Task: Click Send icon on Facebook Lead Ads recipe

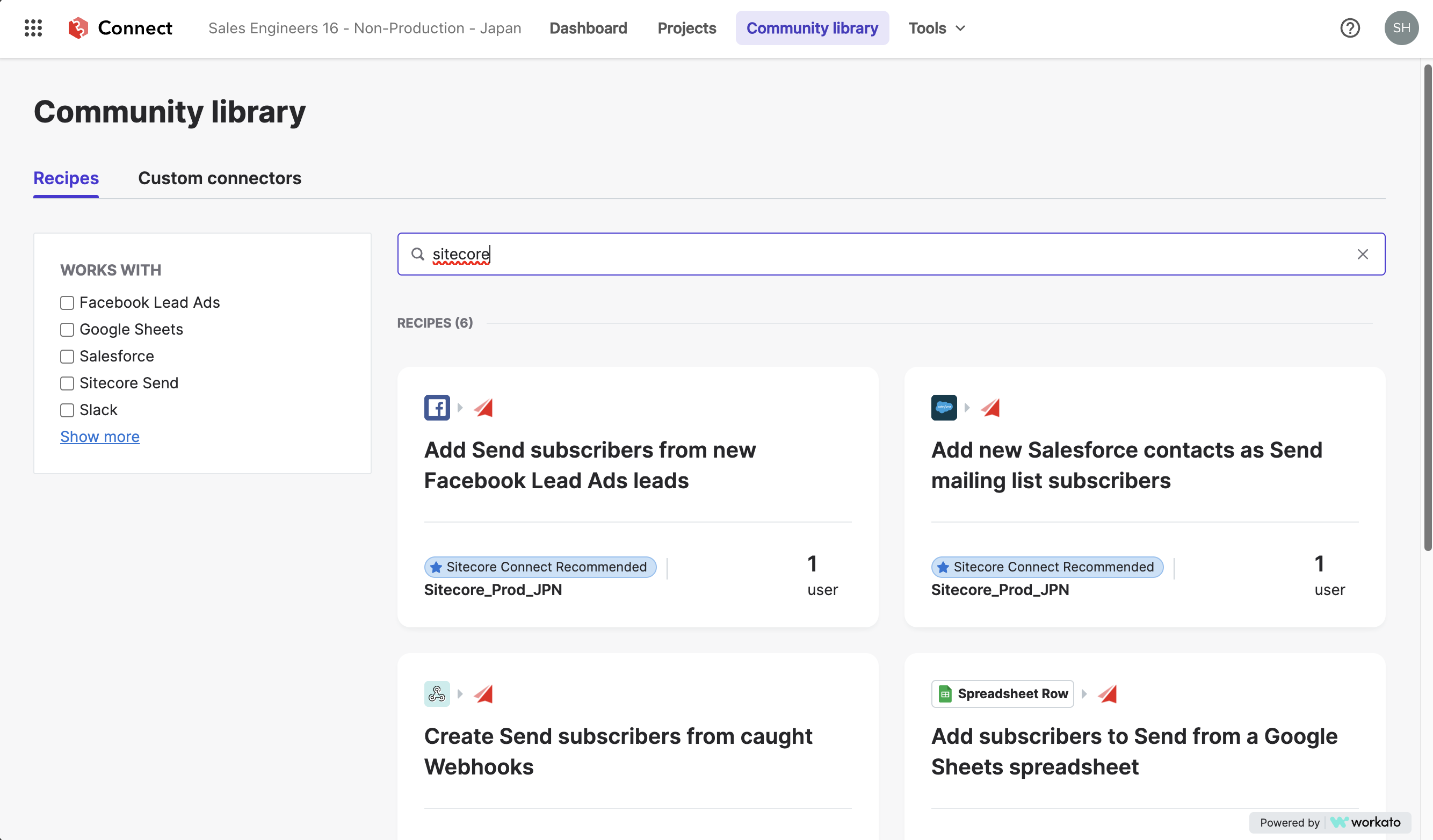Action: click(483, 407)
